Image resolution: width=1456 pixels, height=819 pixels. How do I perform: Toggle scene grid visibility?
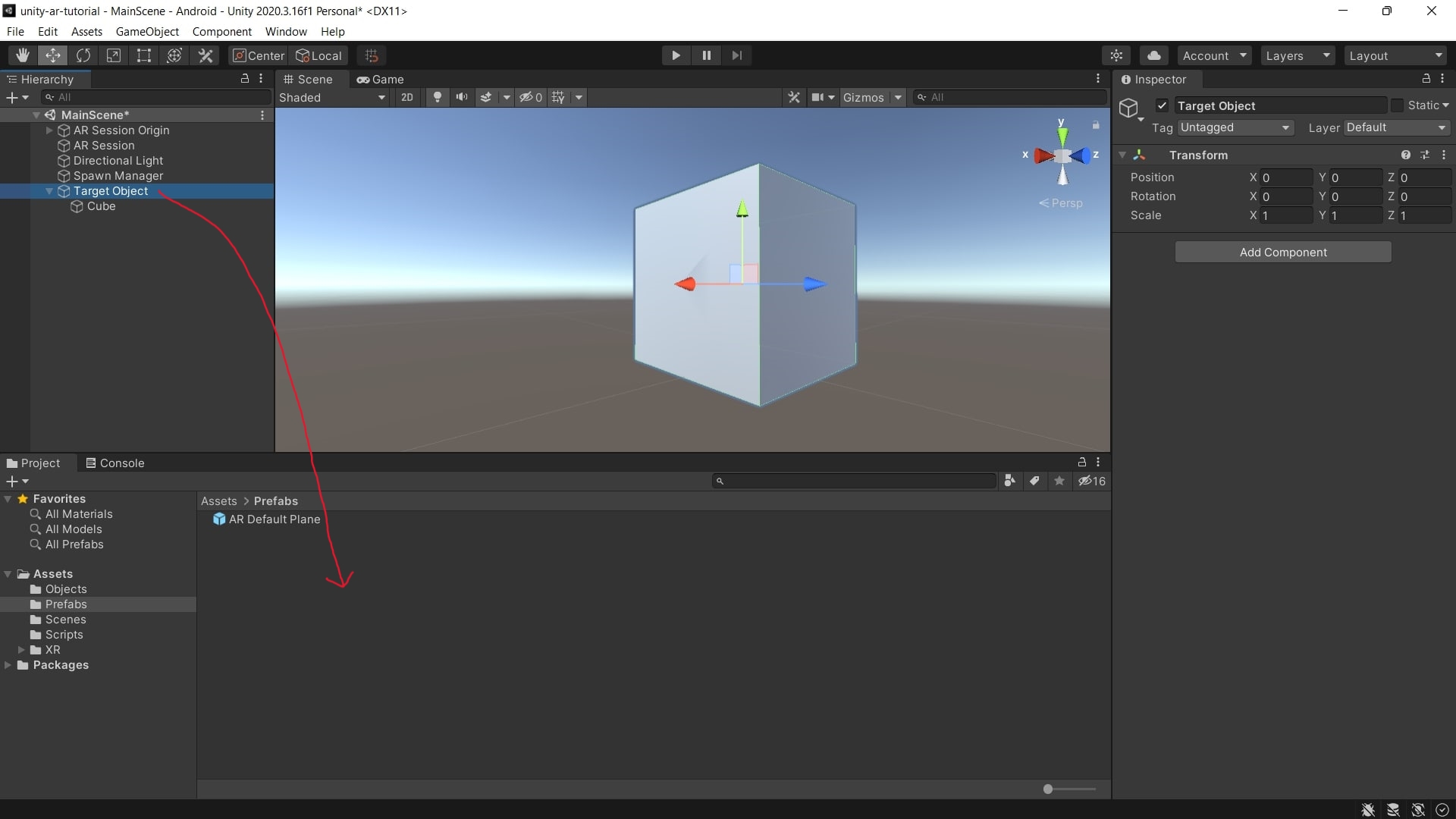coord(559,97)
